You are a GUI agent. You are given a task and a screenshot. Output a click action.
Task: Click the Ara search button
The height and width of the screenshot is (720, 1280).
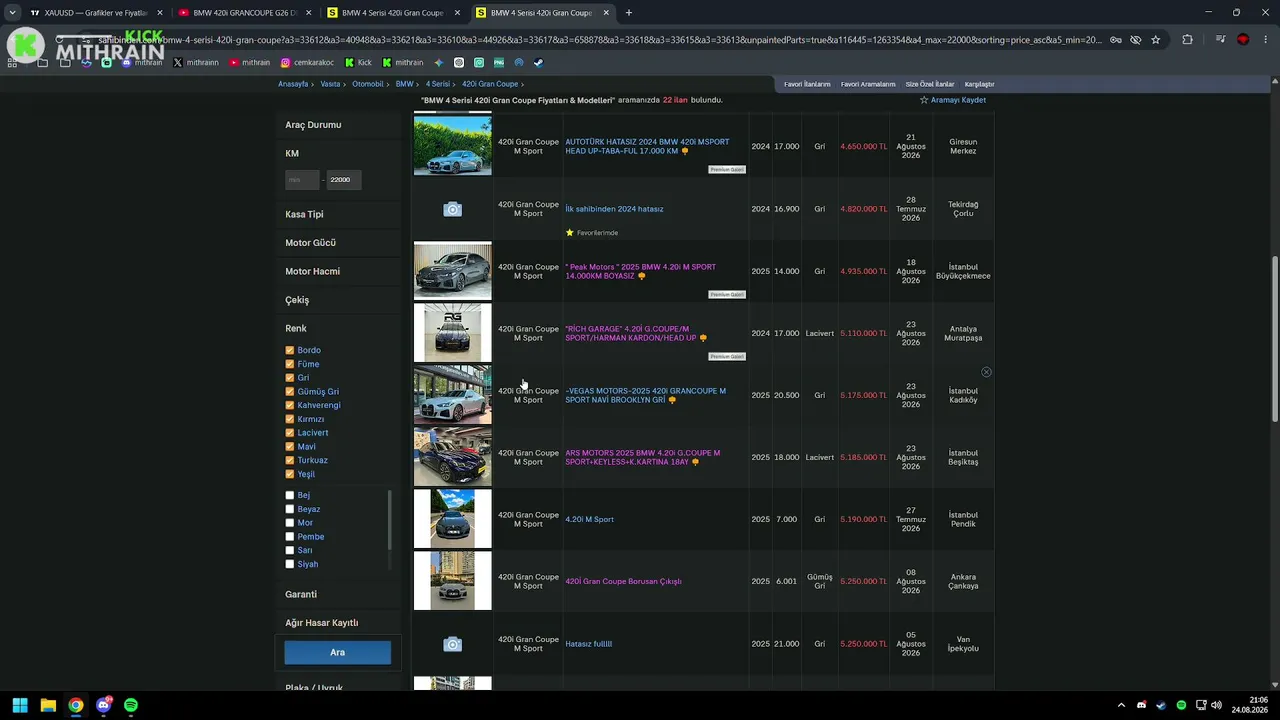[338, 652]
